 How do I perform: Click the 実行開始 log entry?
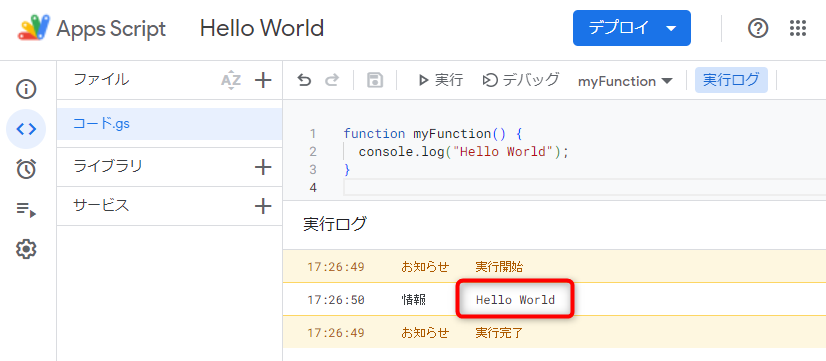(499, 267)
